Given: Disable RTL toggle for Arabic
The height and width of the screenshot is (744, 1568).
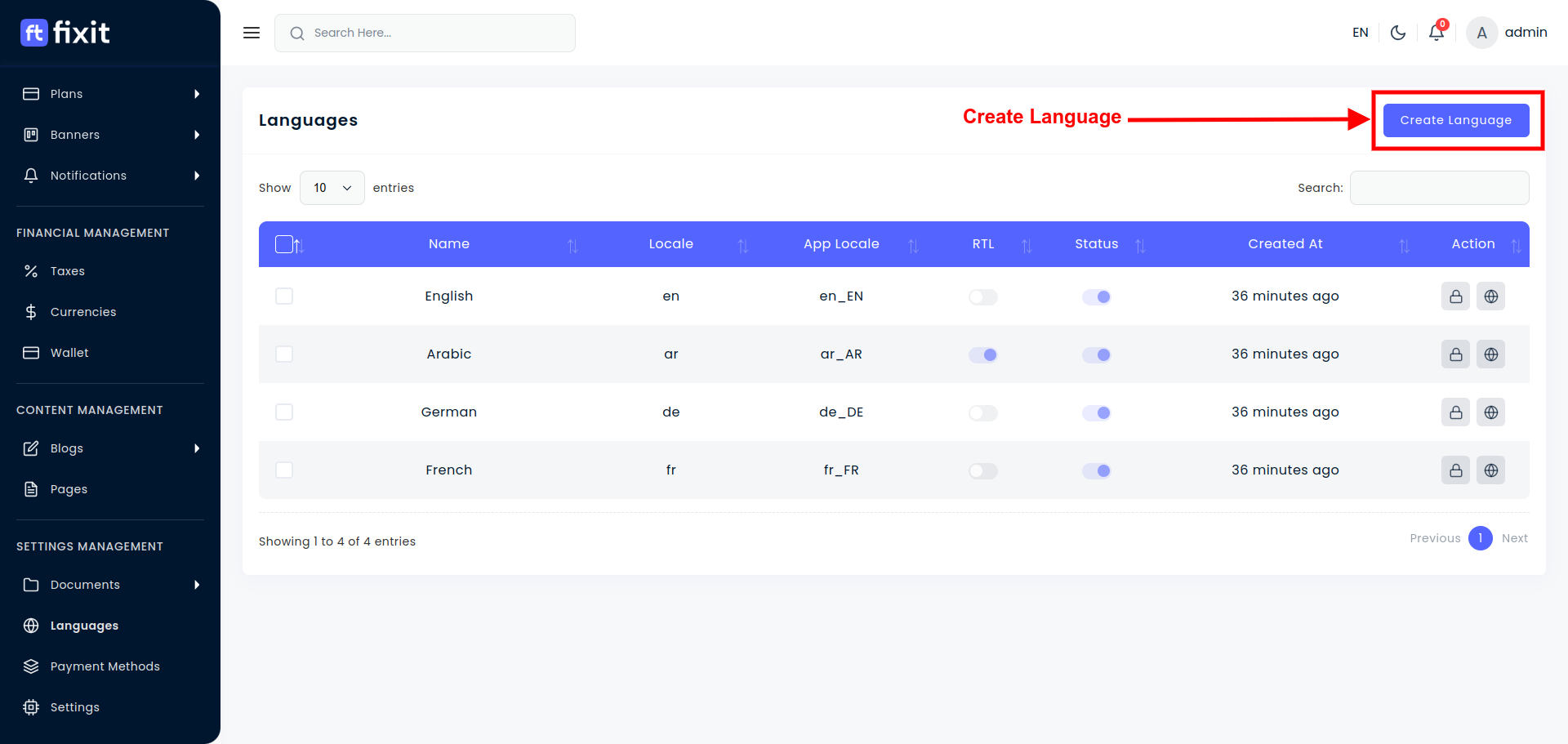Looking at the screenshot, I should (x=983, y=354).
